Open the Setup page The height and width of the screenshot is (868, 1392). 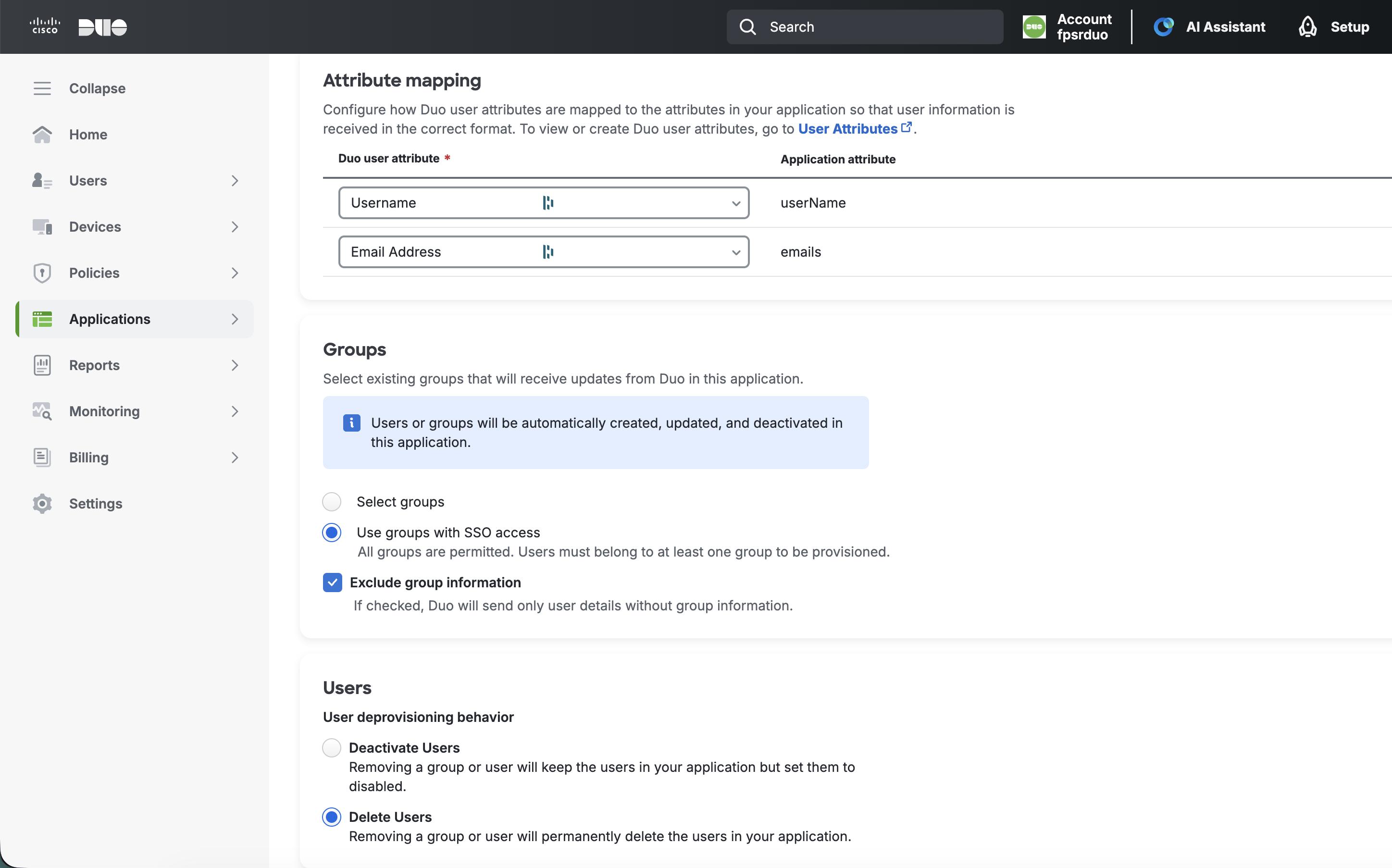(x=1334, y=27)
